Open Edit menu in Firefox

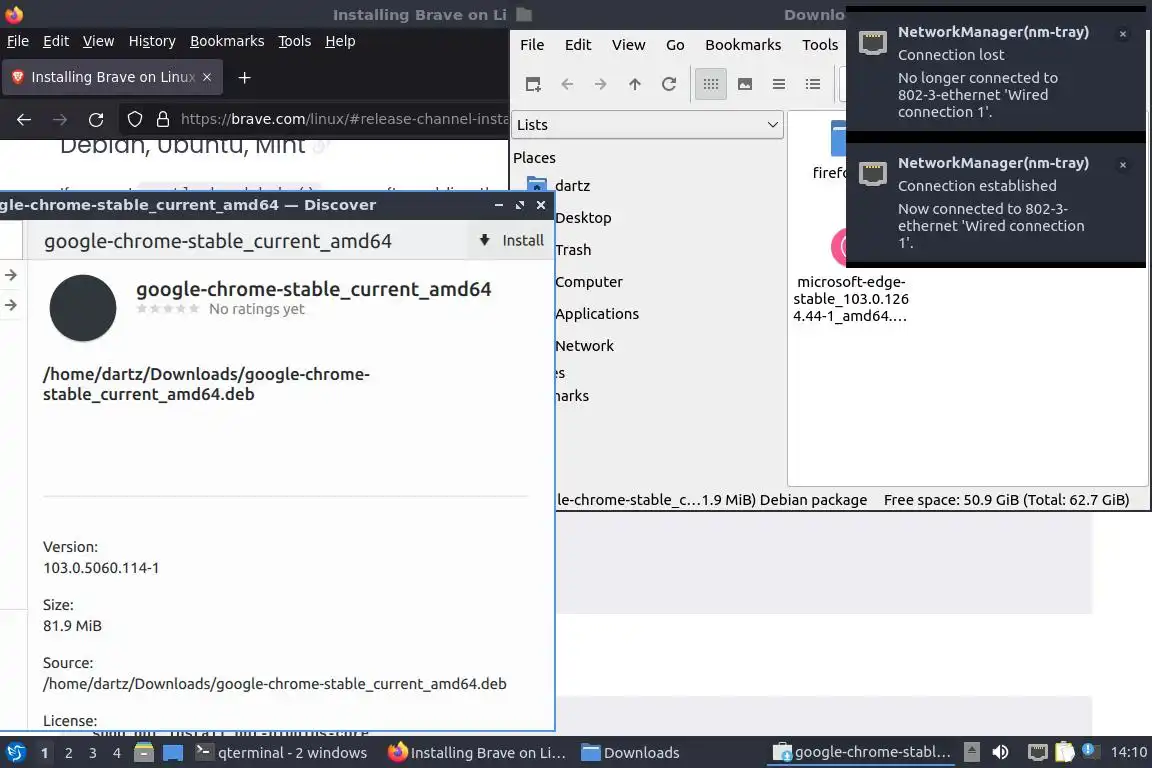point(56,41)
